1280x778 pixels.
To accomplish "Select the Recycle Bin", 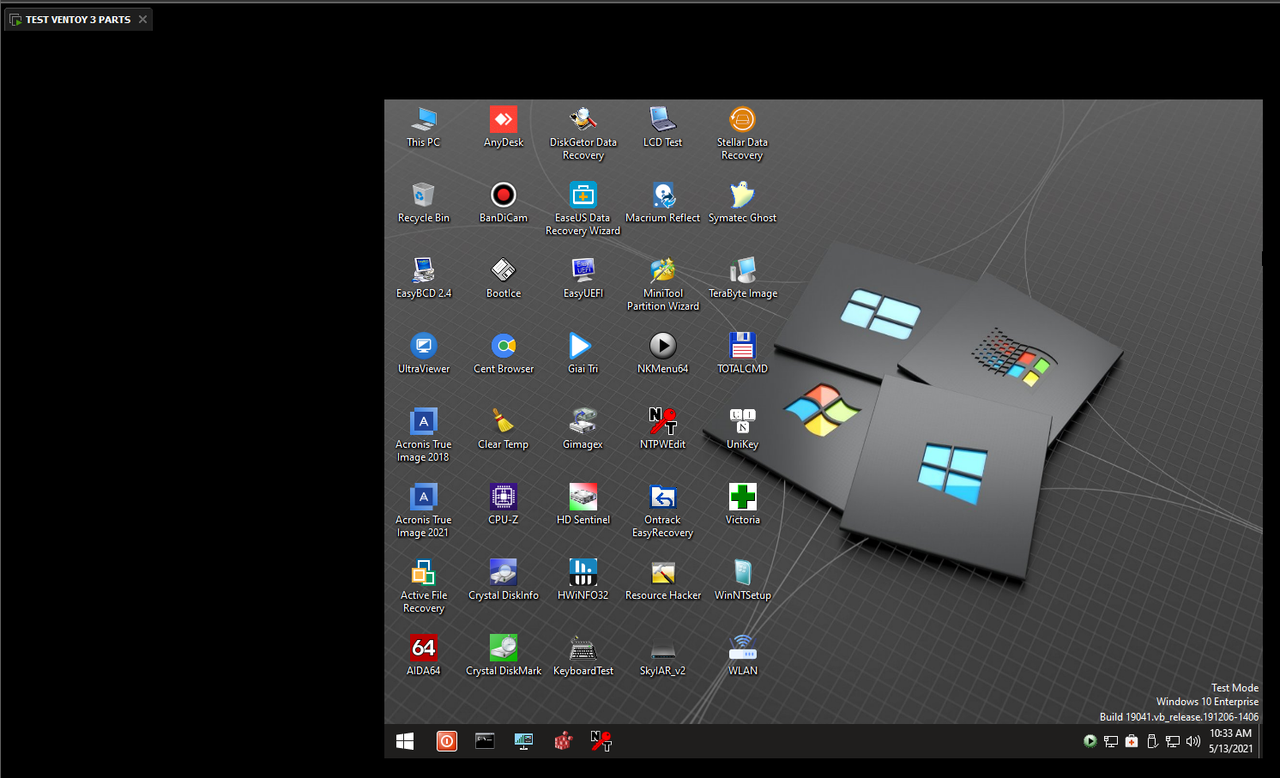I will (423, 202).
